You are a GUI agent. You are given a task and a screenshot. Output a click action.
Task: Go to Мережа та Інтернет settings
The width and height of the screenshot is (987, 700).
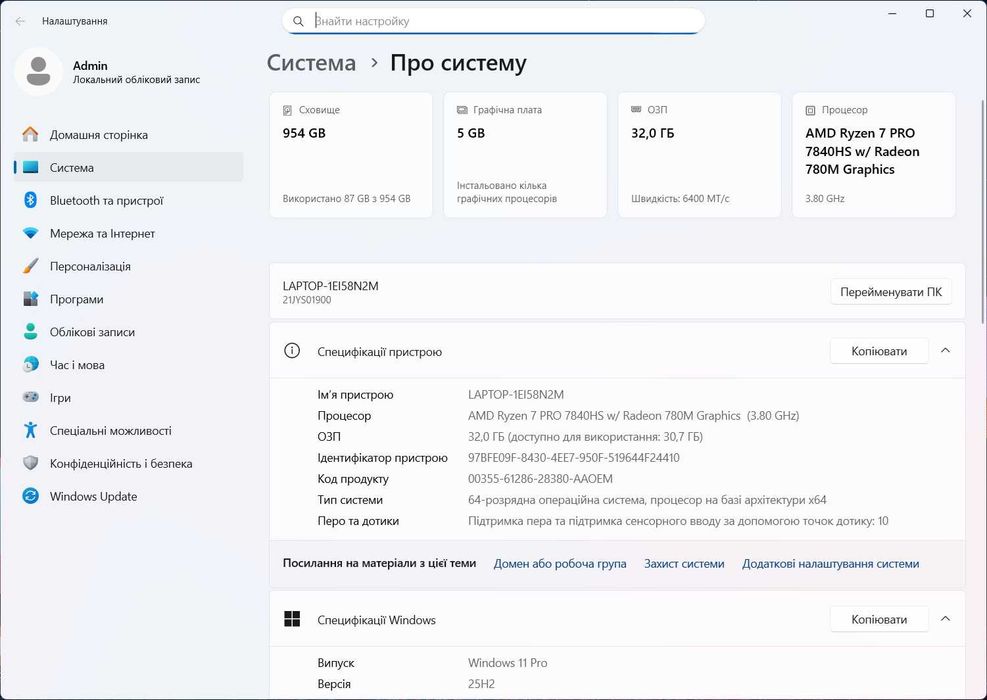coord(128,233)
